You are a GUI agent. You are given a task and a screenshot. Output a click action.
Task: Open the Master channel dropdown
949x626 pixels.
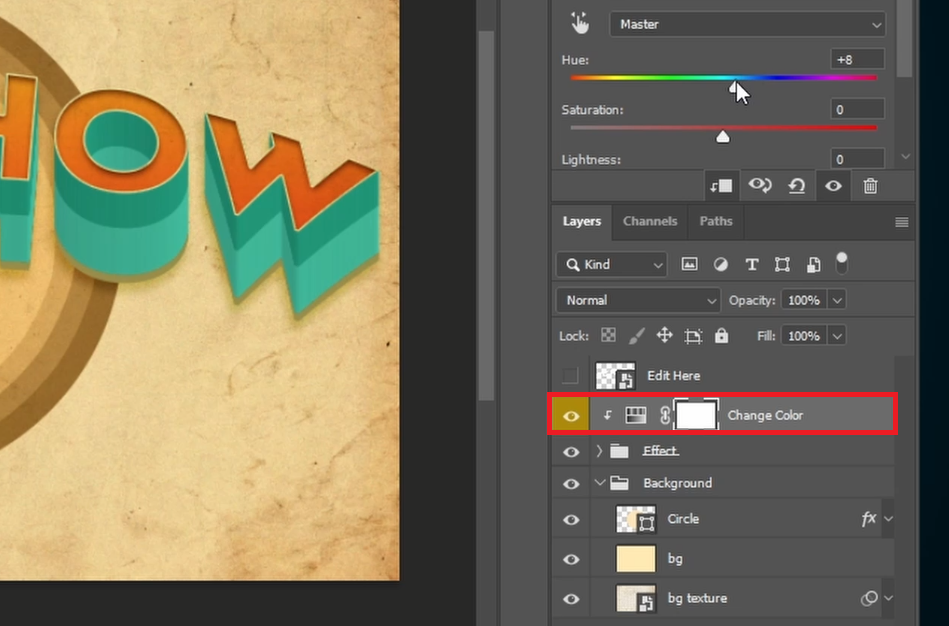click(748, 24)
